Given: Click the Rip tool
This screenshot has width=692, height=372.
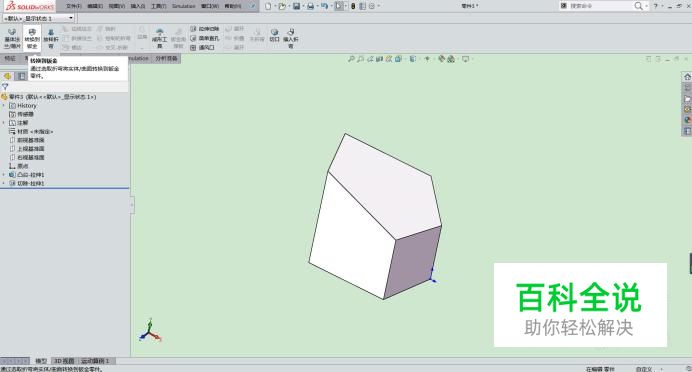Looking at the screenshot, I should coord(275,35).
